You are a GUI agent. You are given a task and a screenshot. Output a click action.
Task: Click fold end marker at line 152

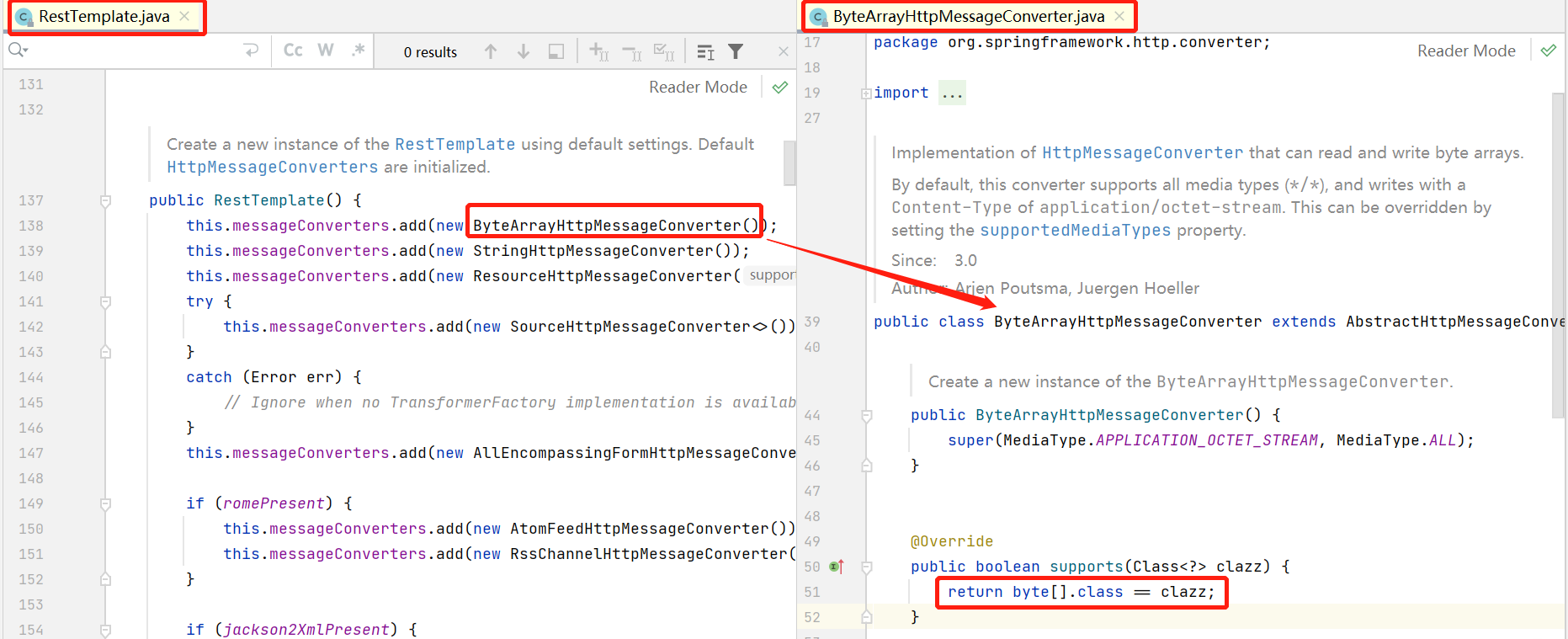click(105, 579)
